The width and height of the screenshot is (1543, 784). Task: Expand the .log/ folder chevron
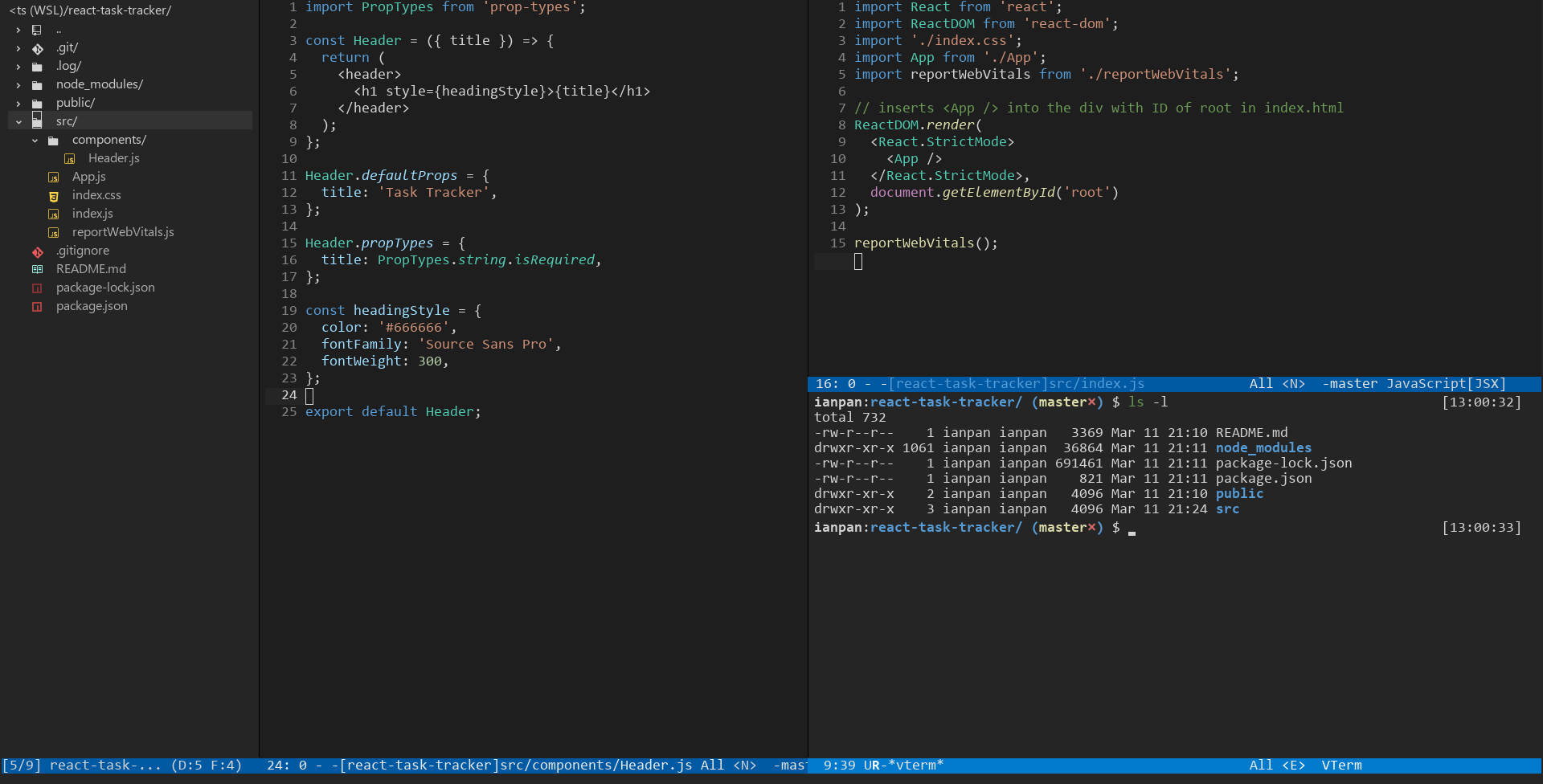(x=18, y=67)
